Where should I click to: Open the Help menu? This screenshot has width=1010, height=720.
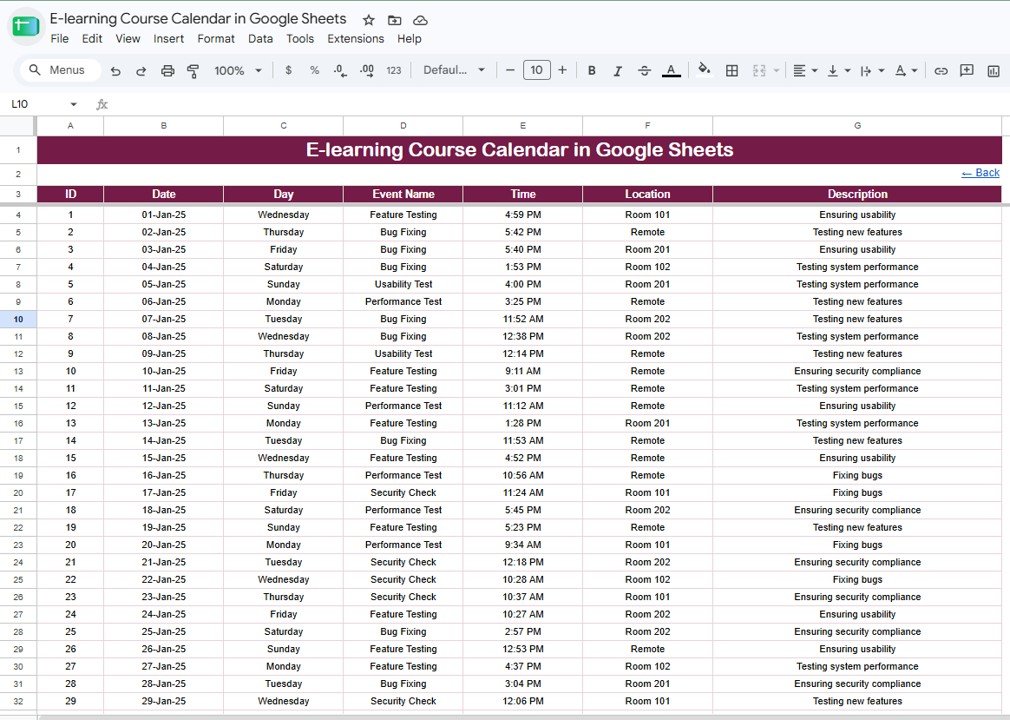[409, 39]
